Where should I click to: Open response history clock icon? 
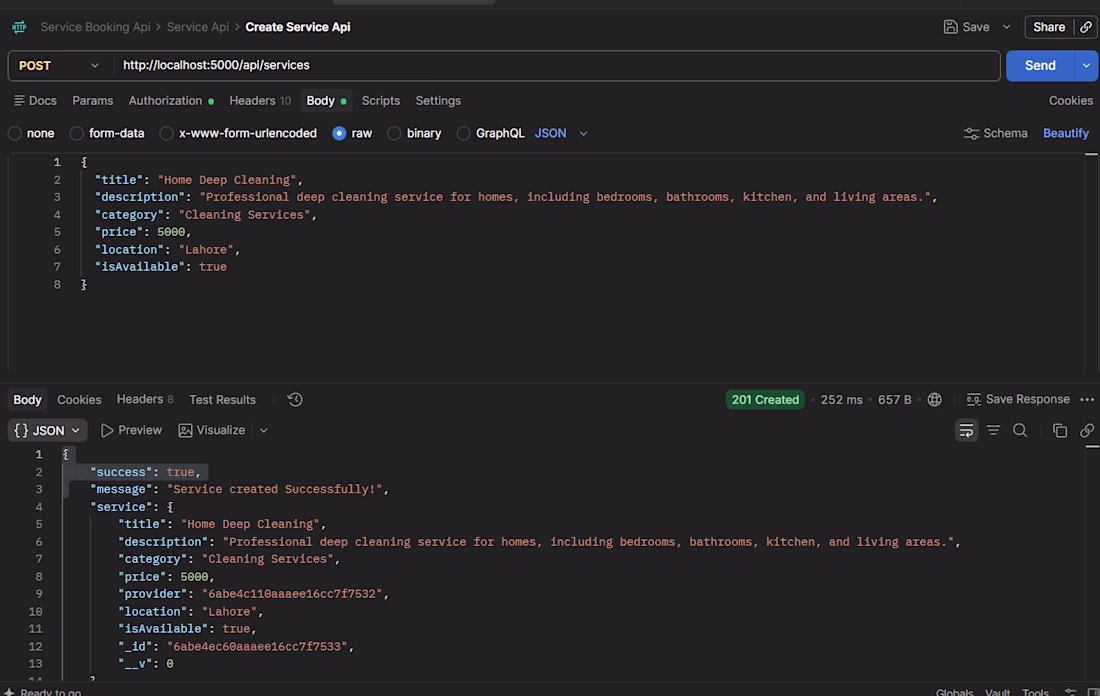(295, 399)
